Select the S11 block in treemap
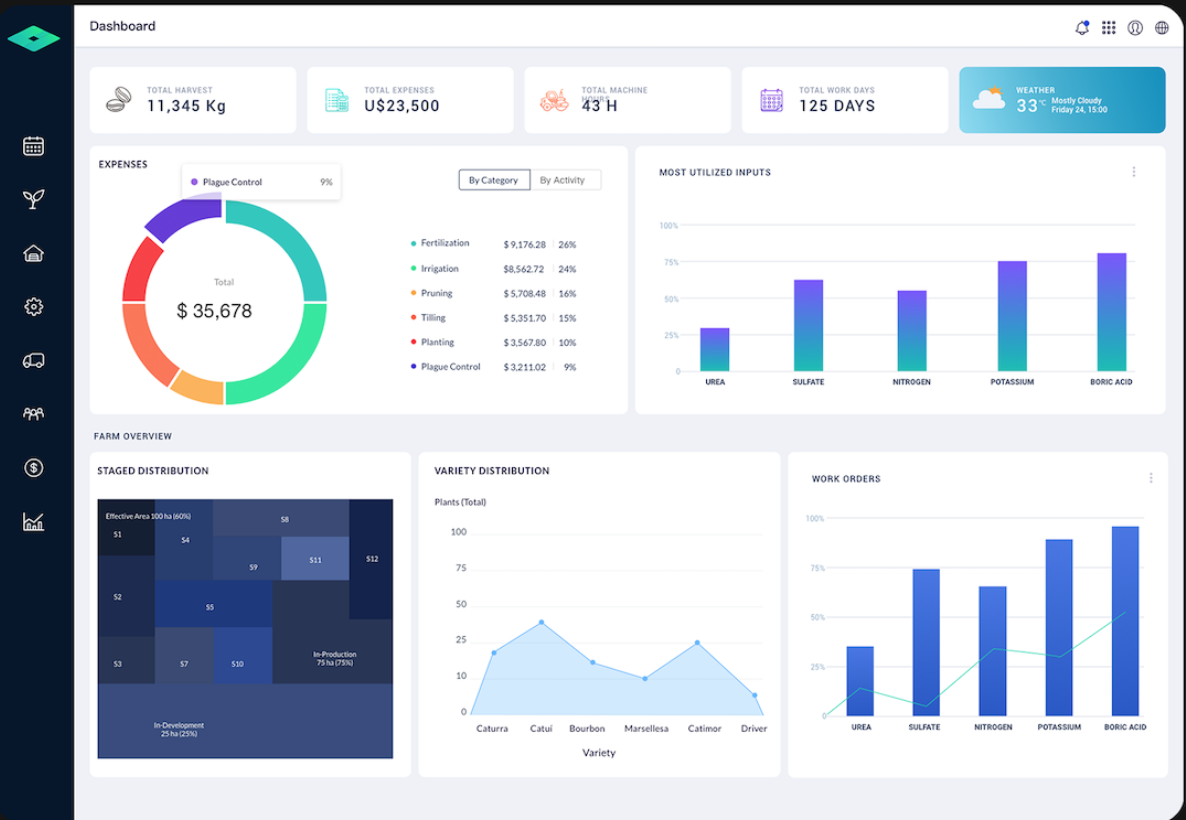 [315, 559]
